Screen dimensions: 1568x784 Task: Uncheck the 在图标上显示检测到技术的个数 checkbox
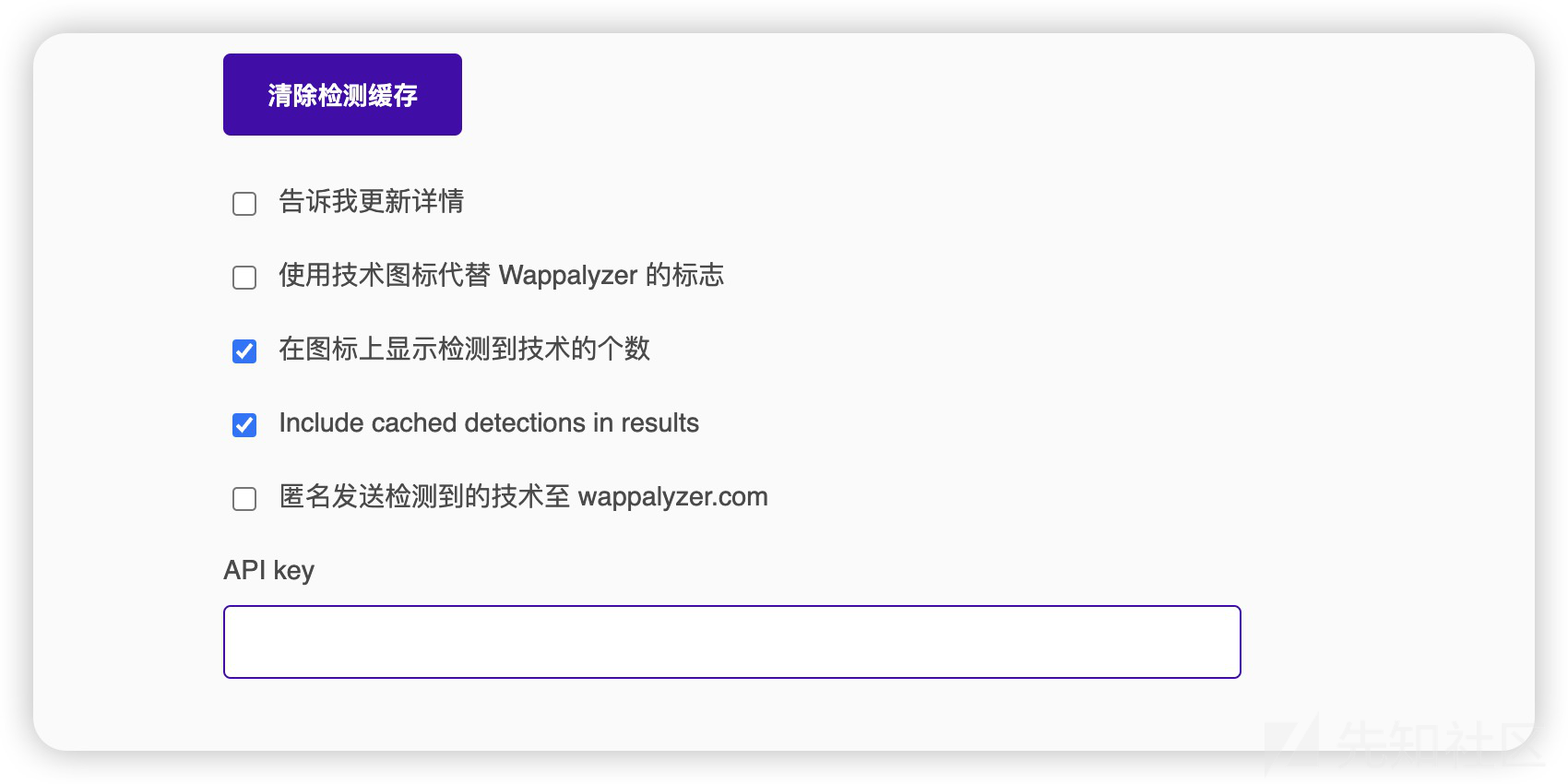click(244, 350)
